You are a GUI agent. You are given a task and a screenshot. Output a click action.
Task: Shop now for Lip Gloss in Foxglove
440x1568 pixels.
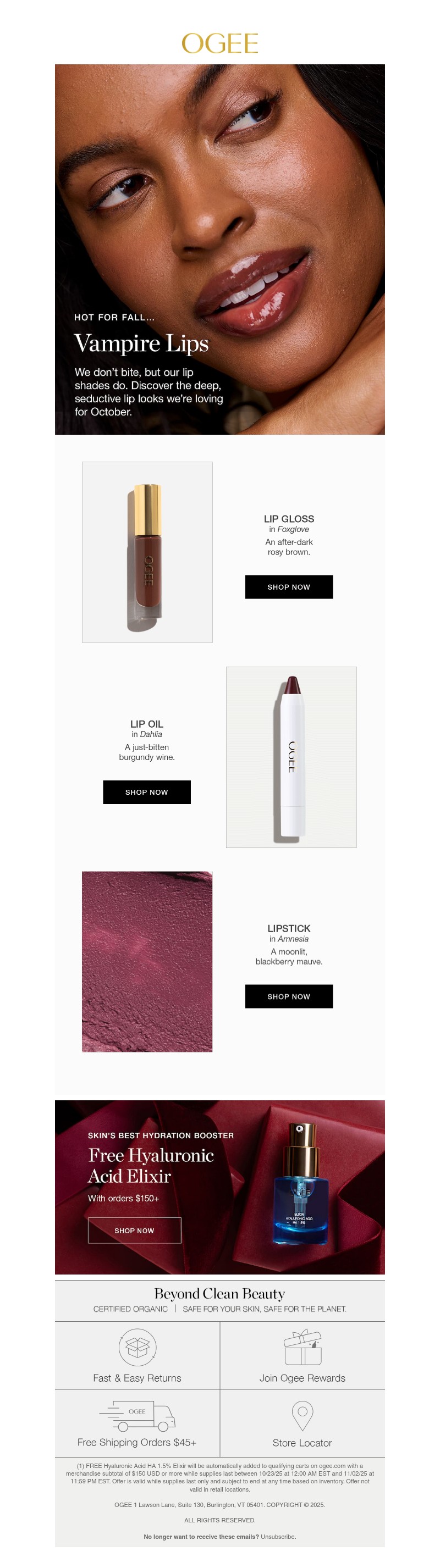[289, 587]
